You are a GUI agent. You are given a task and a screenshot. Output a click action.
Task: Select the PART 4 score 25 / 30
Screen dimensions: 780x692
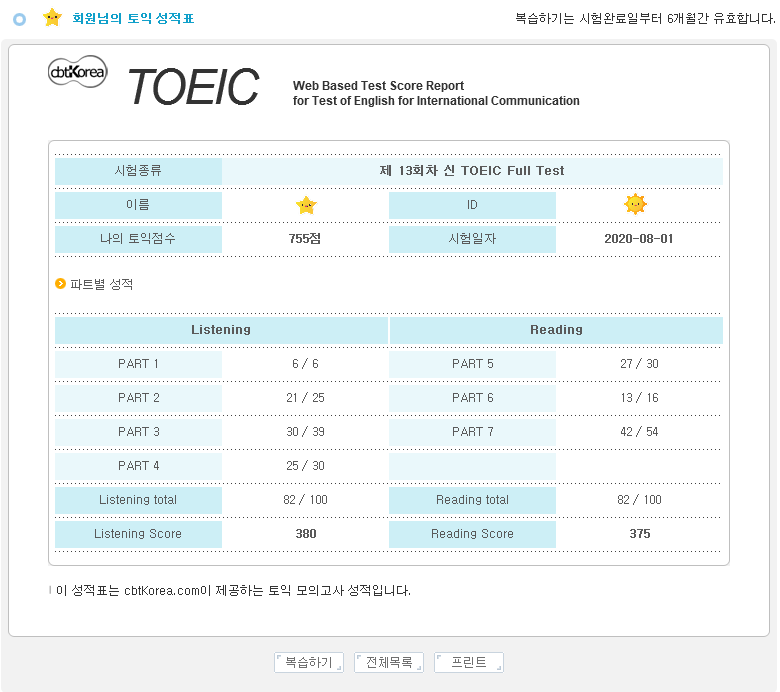305,466
